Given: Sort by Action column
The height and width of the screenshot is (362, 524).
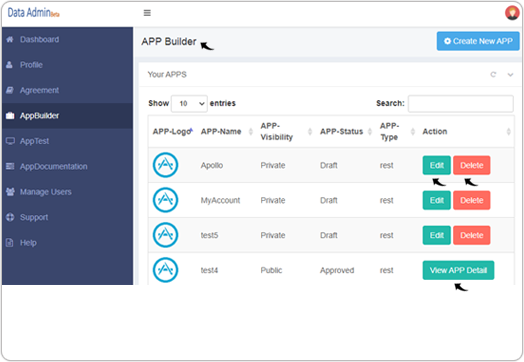Looking at the screenshot, I should (x=466, y=131).
